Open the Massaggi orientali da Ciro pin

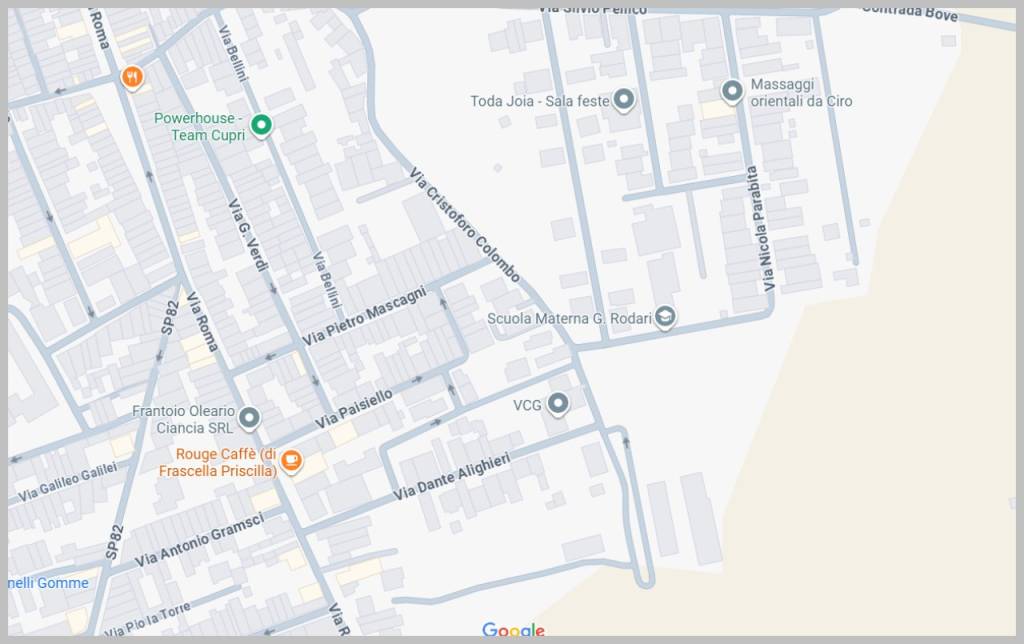pyautogui.click(x=732, y=92)
